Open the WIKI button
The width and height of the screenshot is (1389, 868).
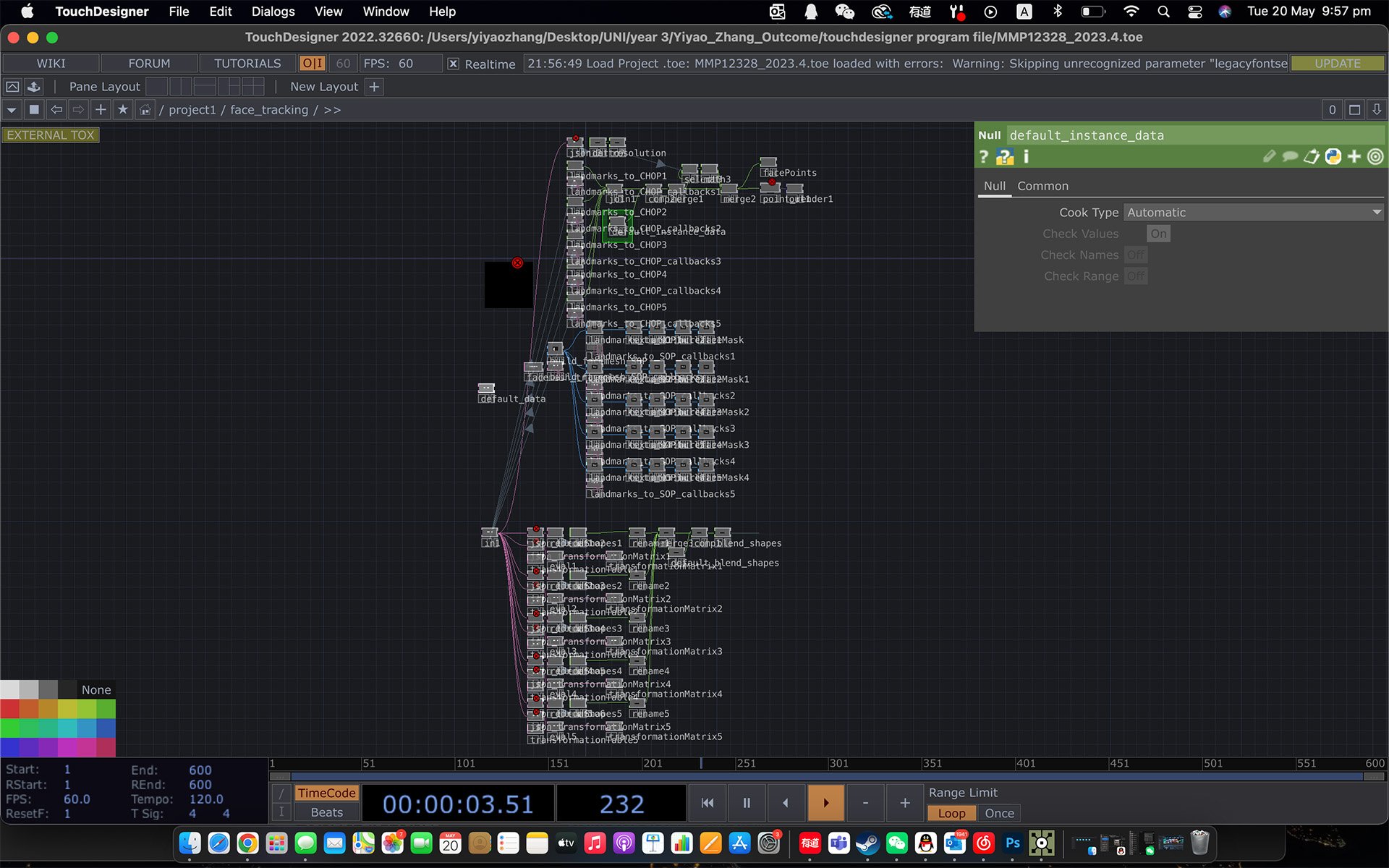tap(51, 64)
